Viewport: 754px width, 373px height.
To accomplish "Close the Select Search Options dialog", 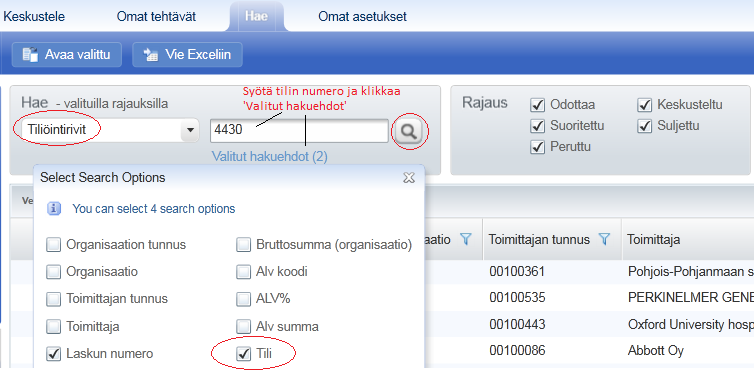I will pyautogui.click(x=409, y=178).
